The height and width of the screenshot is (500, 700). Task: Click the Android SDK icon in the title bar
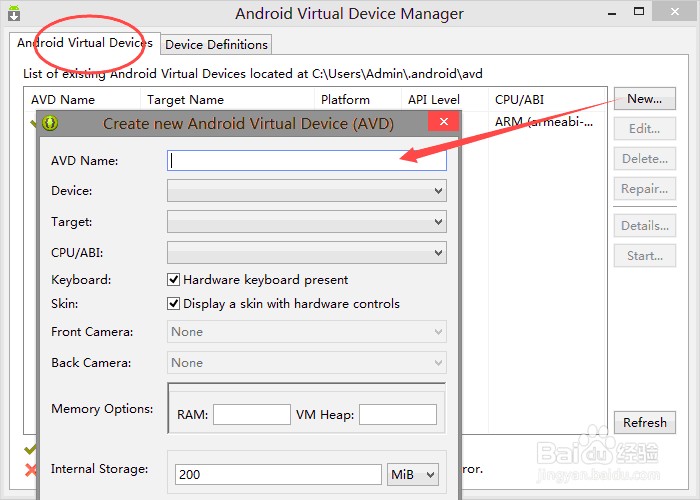click(14, 13)
